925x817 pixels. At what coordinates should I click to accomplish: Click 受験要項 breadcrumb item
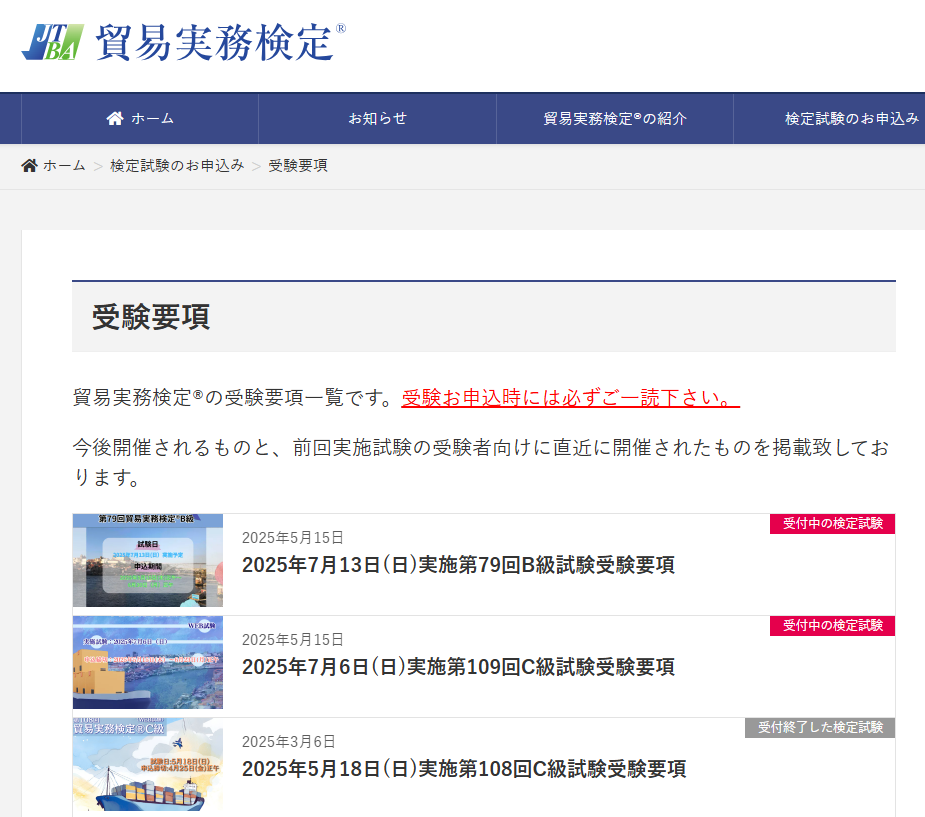point(298,165)
